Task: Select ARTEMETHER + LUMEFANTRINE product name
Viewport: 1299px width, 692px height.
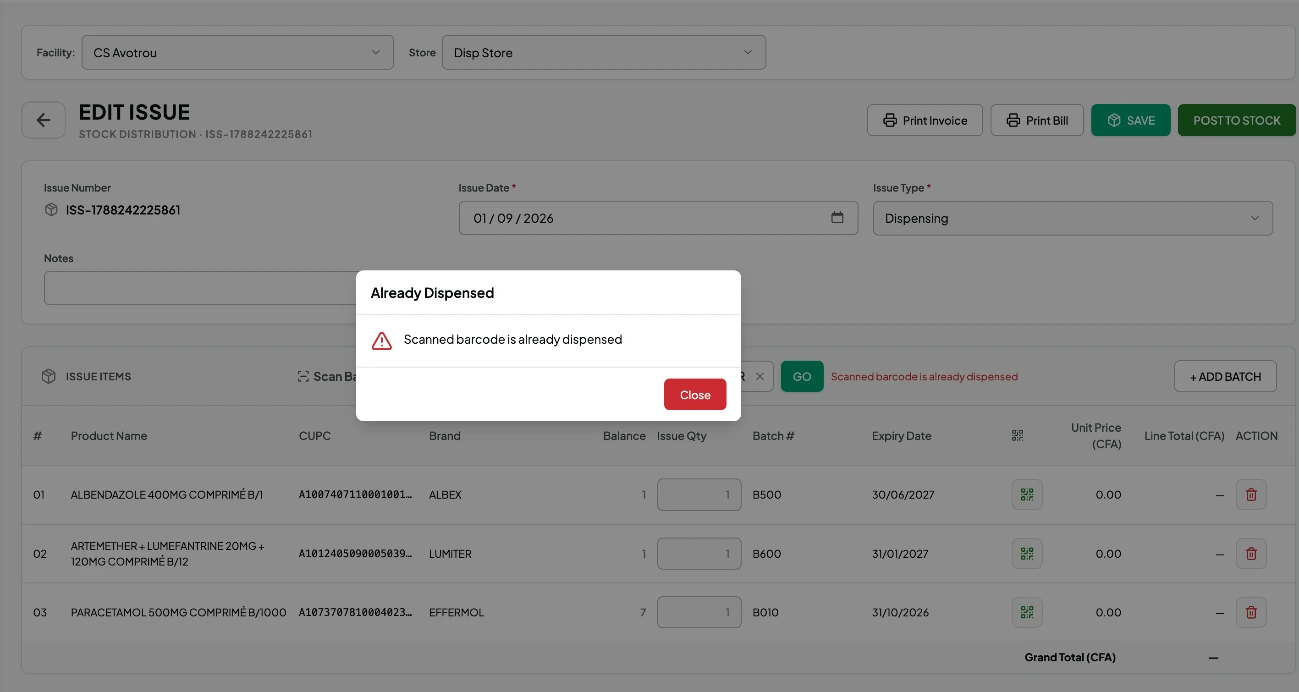Action: click(x=168, y=554)
